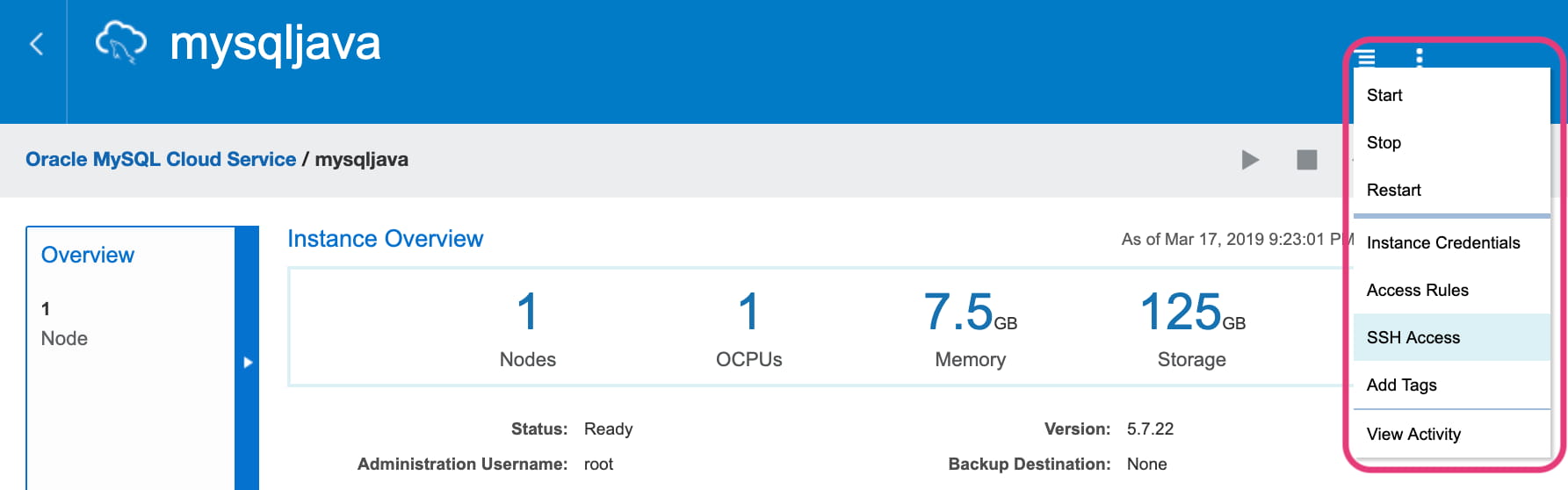
Task: Click the Instance Overview heading
Action: [385, 239]
